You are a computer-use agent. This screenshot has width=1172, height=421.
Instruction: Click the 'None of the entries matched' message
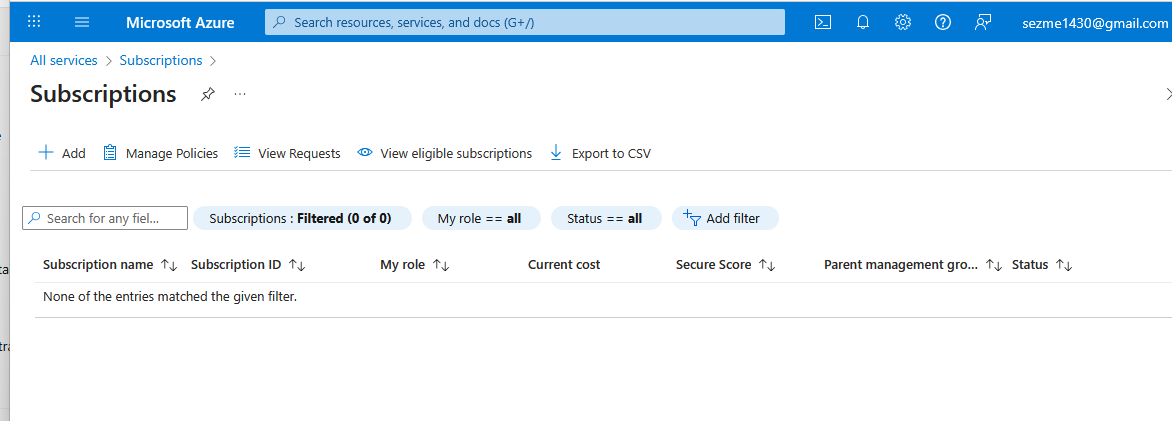coord(170,297)
